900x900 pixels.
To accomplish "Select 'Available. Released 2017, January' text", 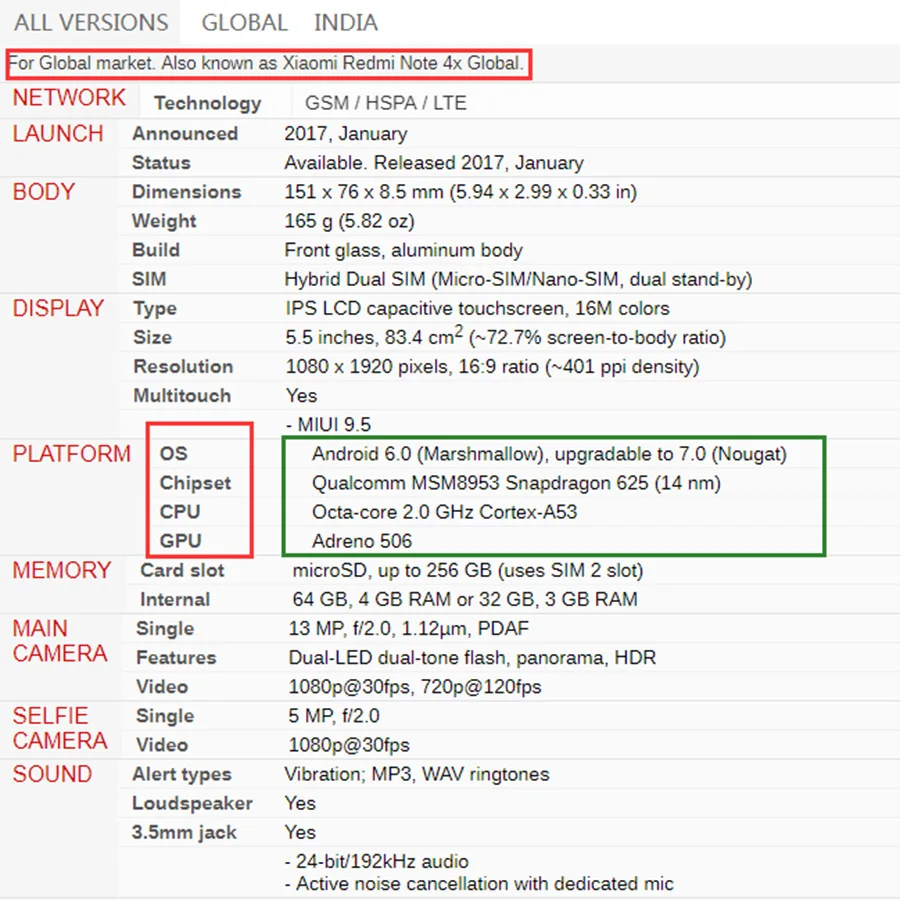I will tap(434, 163).
